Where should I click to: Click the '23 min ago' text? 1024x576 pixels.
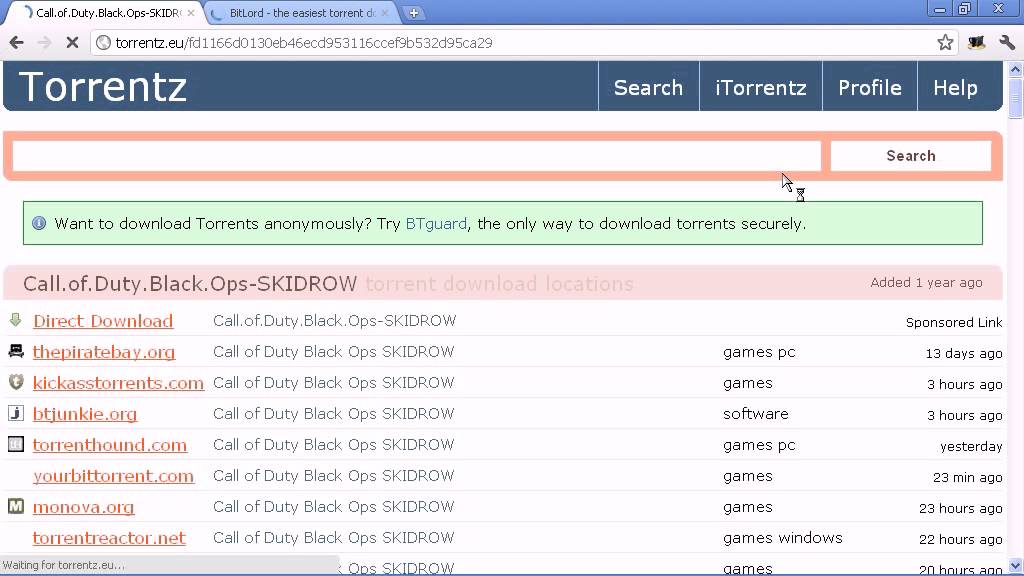click(967, 478)
